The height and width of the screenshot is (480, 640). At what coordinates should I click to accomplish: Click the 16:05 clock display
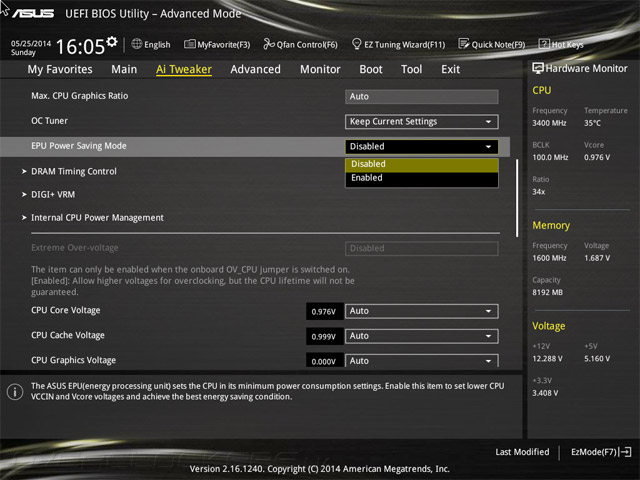click(80, 46)
